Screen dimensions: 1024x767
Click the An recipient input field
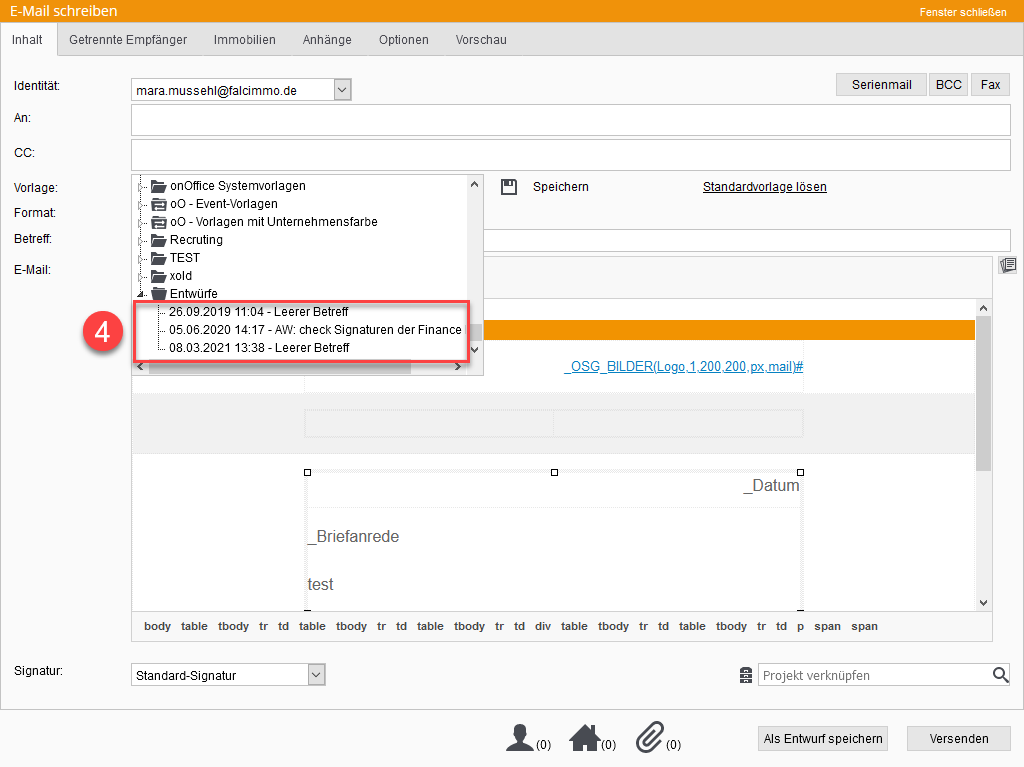coord(570,119)
